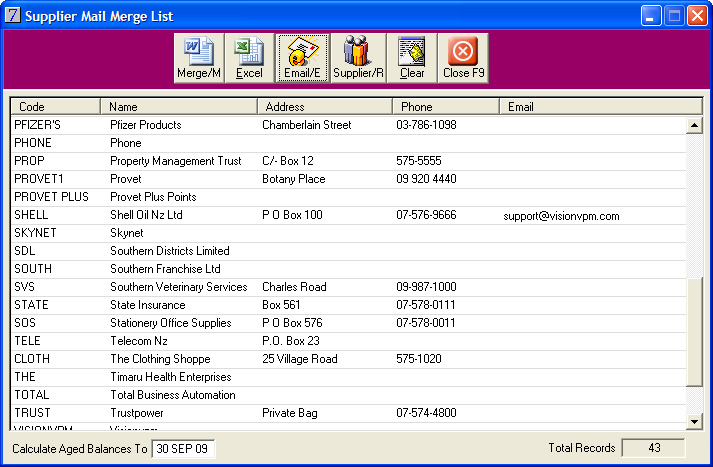Sort by the Name column header
This screenshot has height=467, width=713.
[179, 106]
